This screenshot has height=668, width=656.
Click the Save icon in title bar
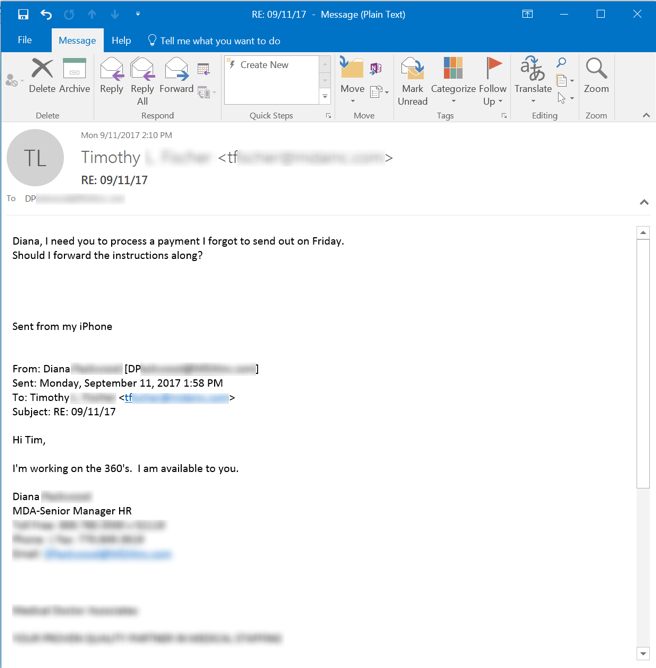(x=23, y=14)
